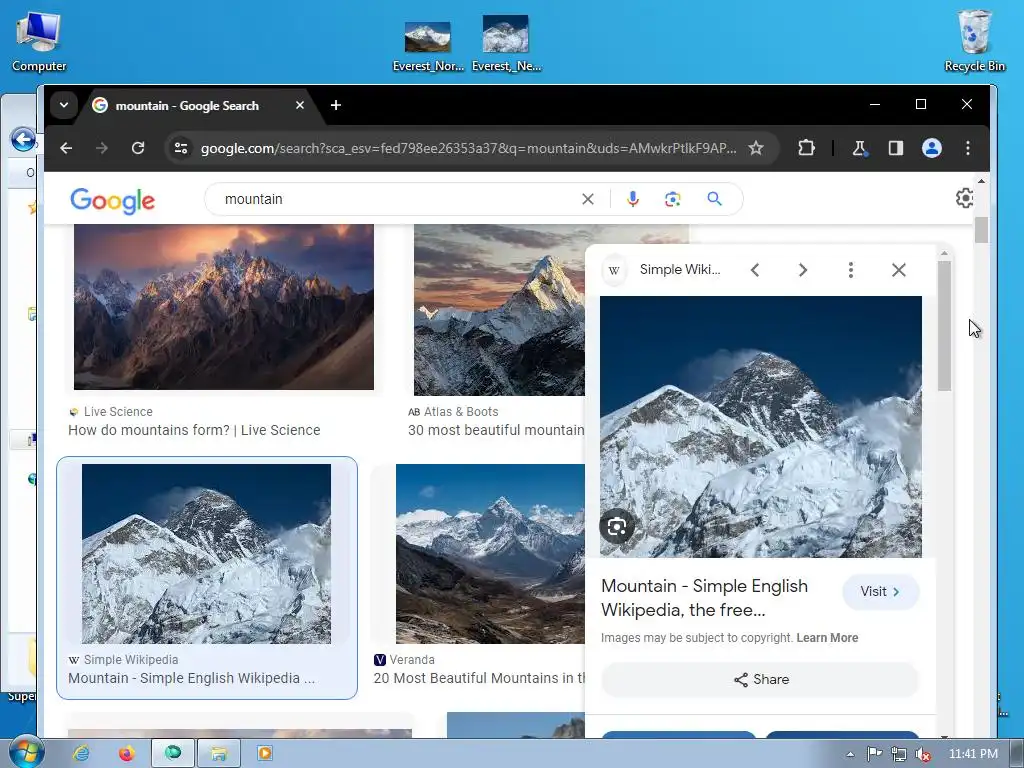The image size is (1024, 768).
Task: Search by image with Google Lens icon
Action: click(x=673, y=199)
